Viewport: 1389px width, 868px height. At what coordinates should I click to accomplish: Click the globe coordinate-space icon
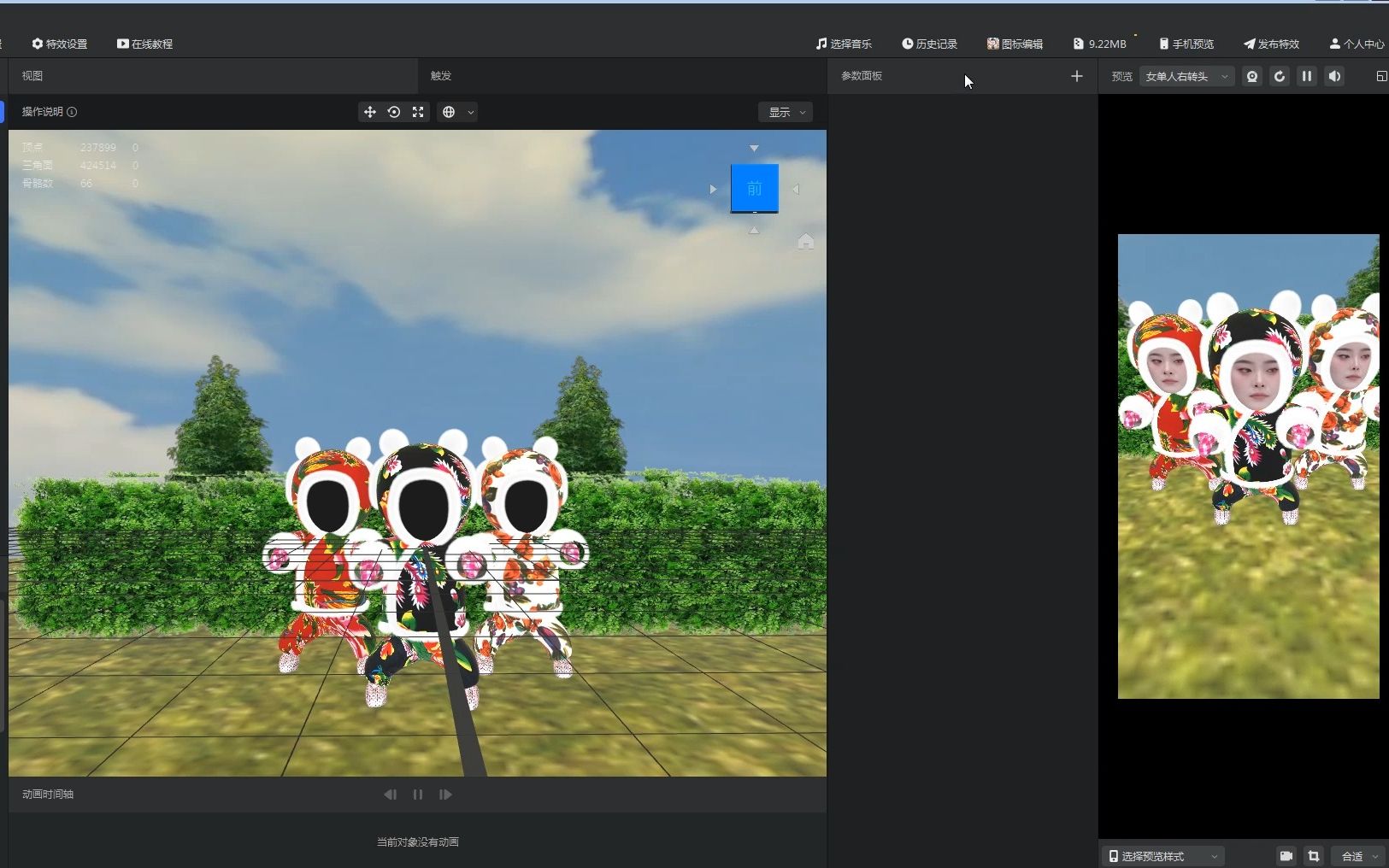449,112
